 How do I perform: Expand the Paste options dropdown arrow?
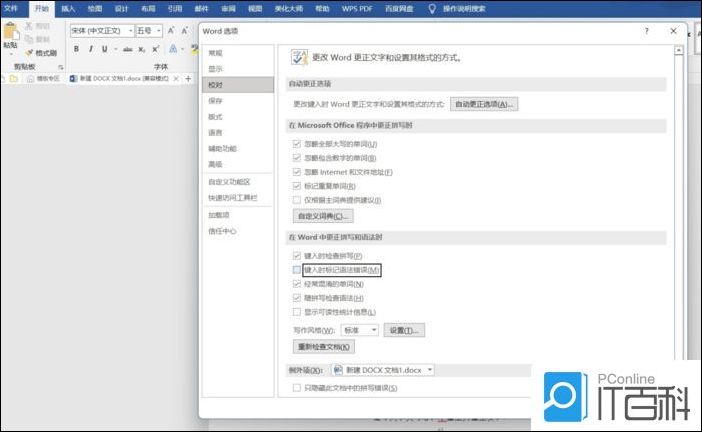click(x=11, y=54)
